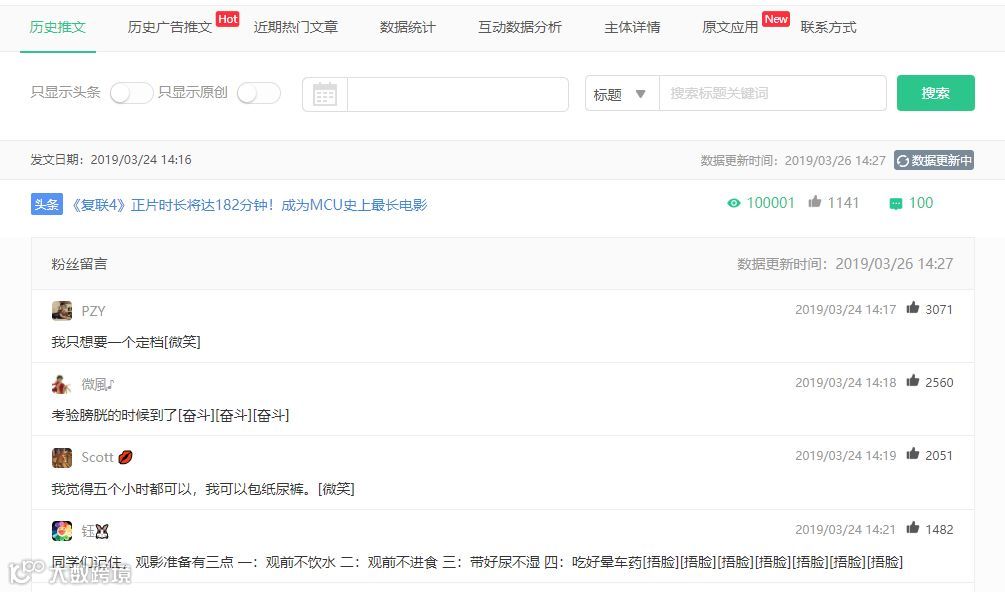This screenshot has width=1005, height=592.
Task: Click the comment 我只想要一个定档[微笑]
Action: point(126,342)
